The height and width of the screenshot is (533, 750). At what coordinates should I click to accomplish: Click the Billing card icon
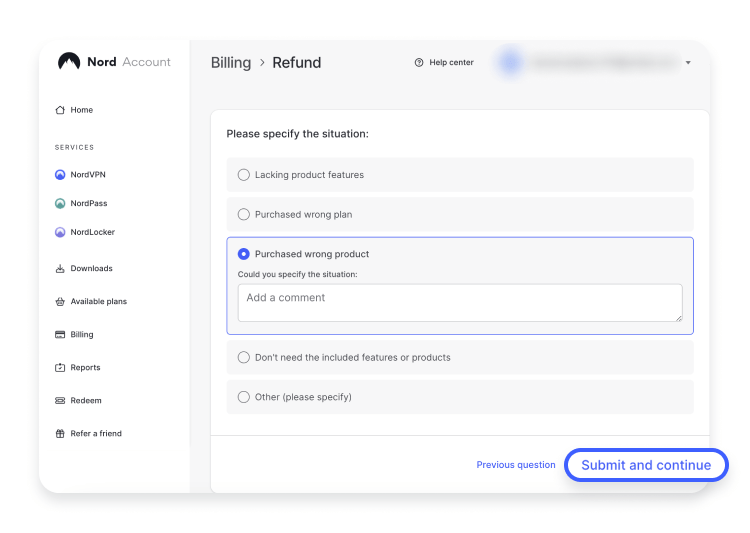point(60,334)
